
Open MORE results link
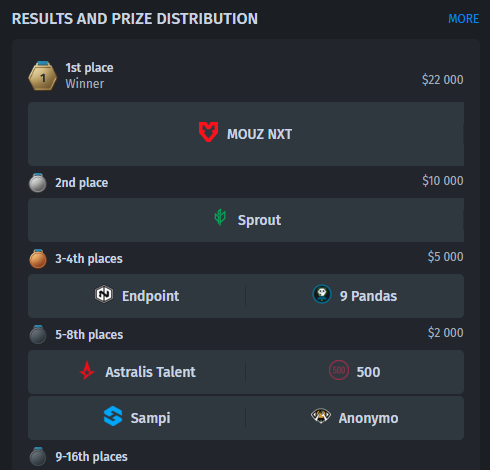[x=463, y=19]
